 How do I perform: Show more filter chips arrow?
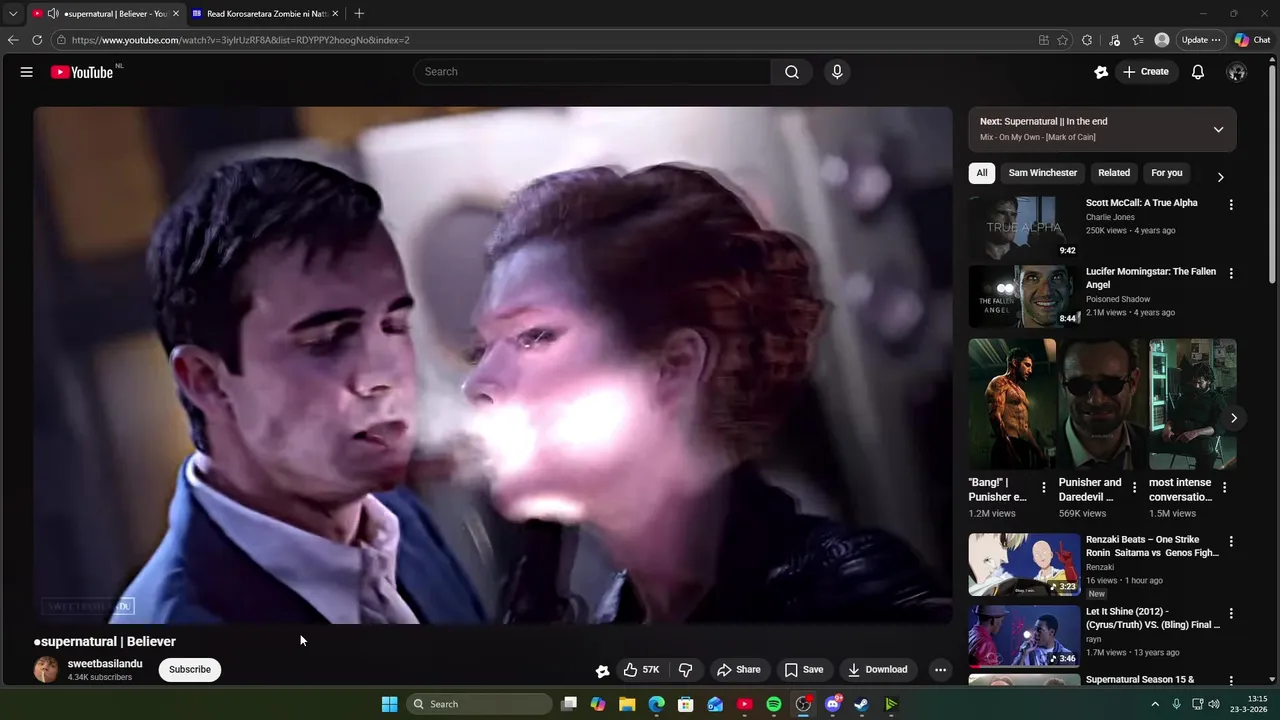(1220, 177)
